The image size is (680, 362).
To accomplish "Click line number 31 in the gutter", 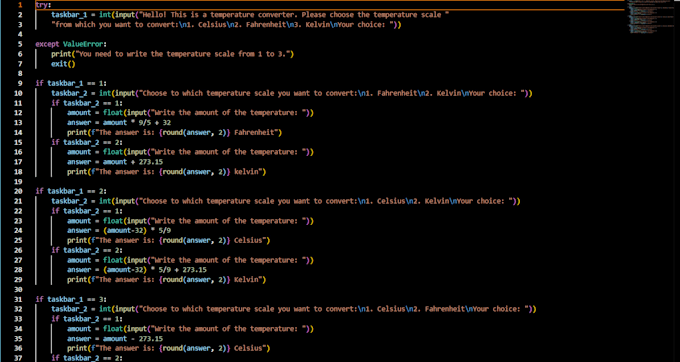I will point(19,299).
